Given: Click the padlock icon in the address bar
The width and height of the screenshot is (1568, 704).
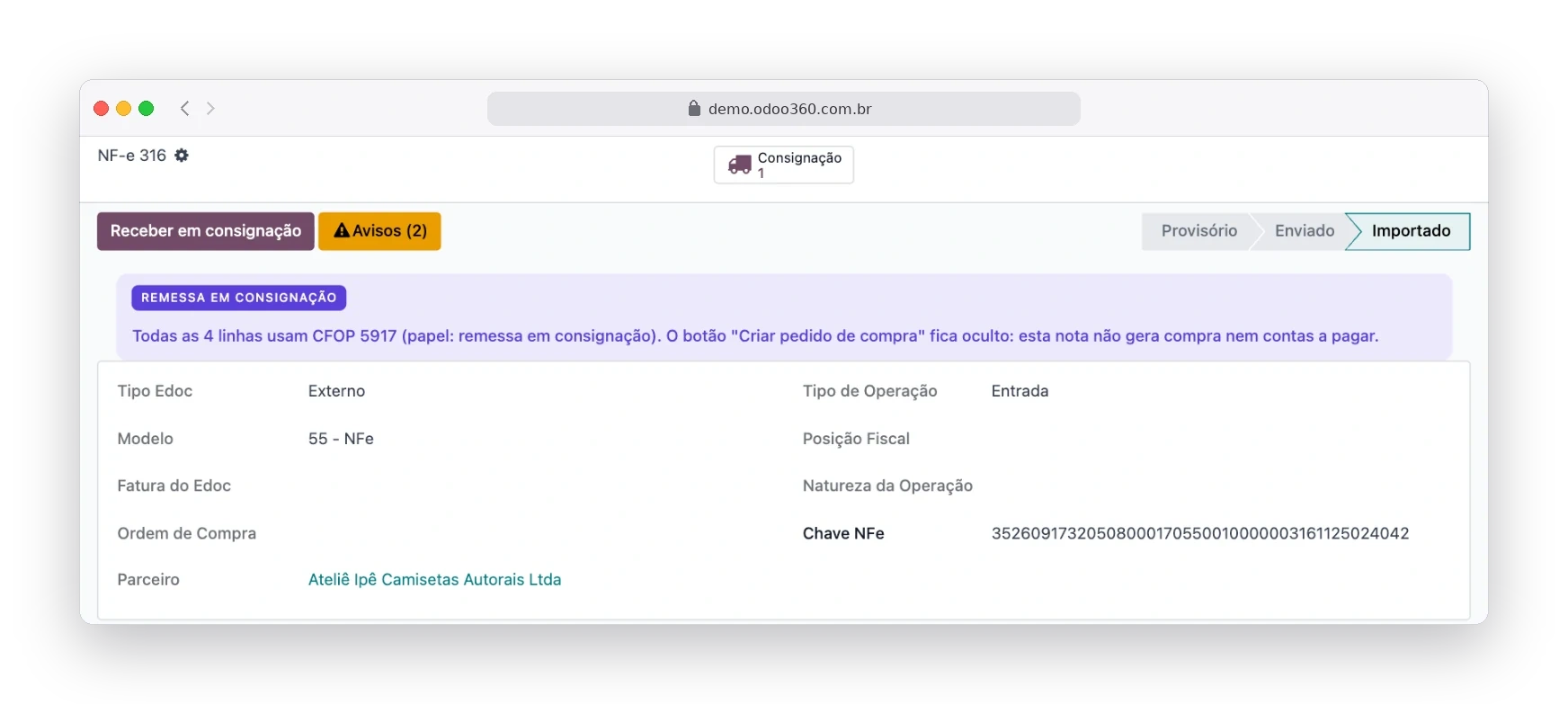Looking at the screenshot, I should tap(694, 109).
